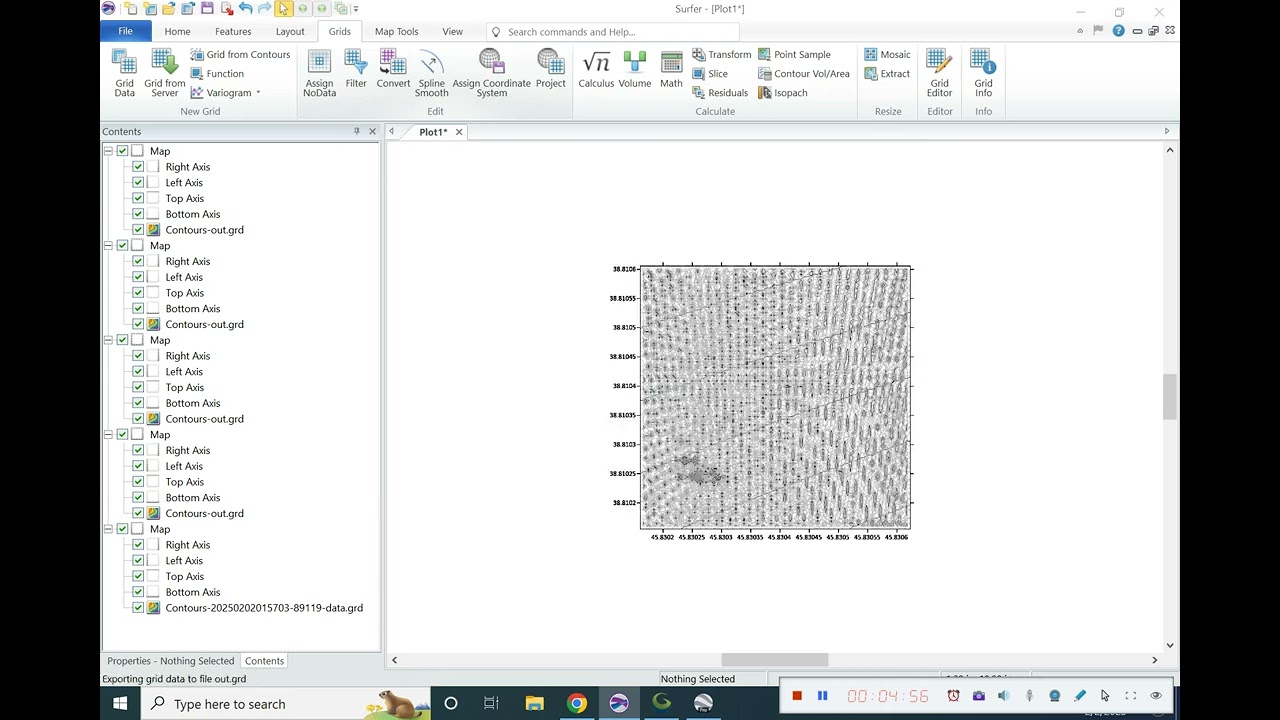Toggle auto-hide pin of Contents panel
The width and height of the screenshot is (1280, 720).
pyautogui.click(x=356, y=131)
